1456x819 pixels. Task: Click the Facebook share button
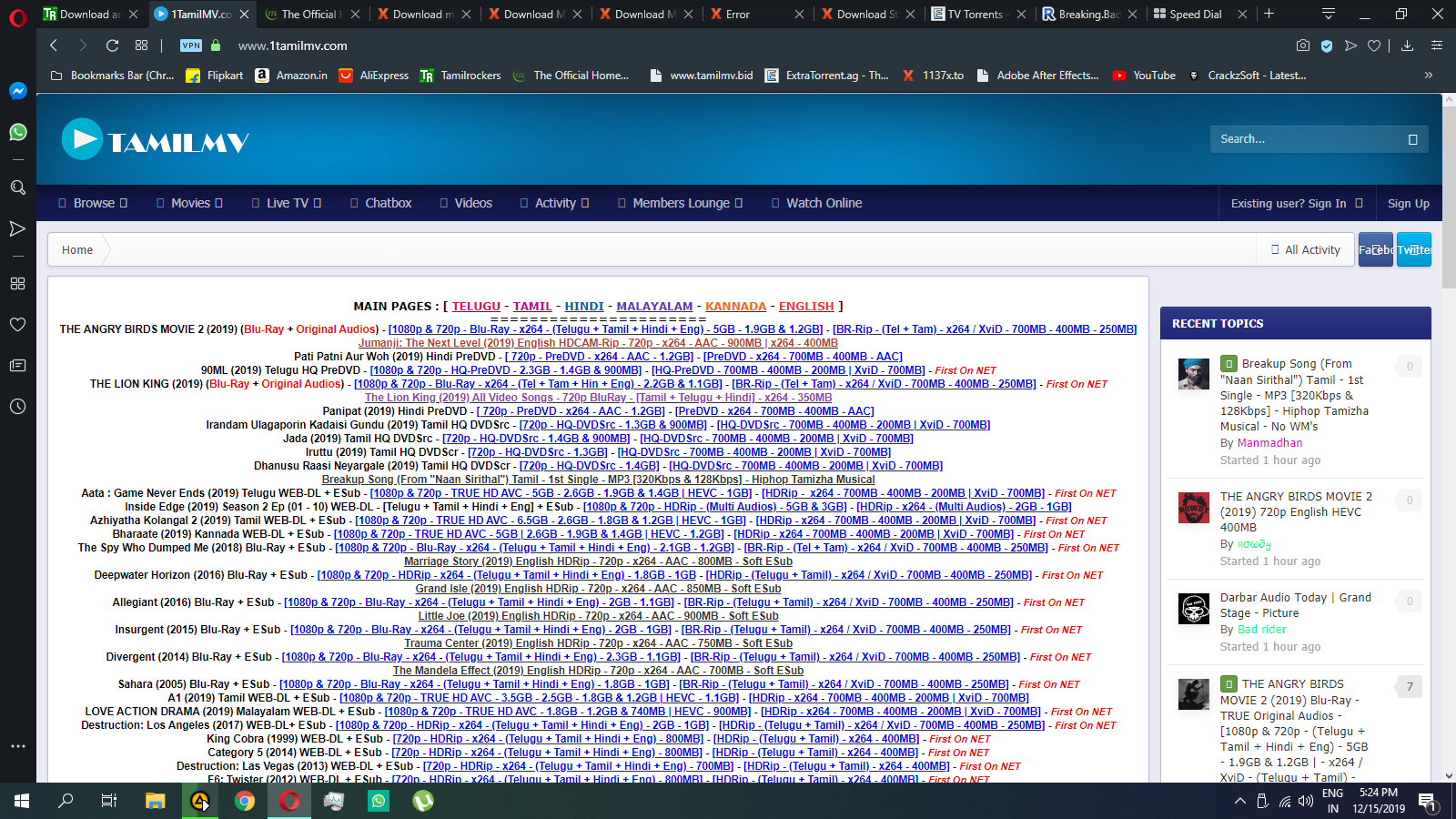(x=1376, y=249)
